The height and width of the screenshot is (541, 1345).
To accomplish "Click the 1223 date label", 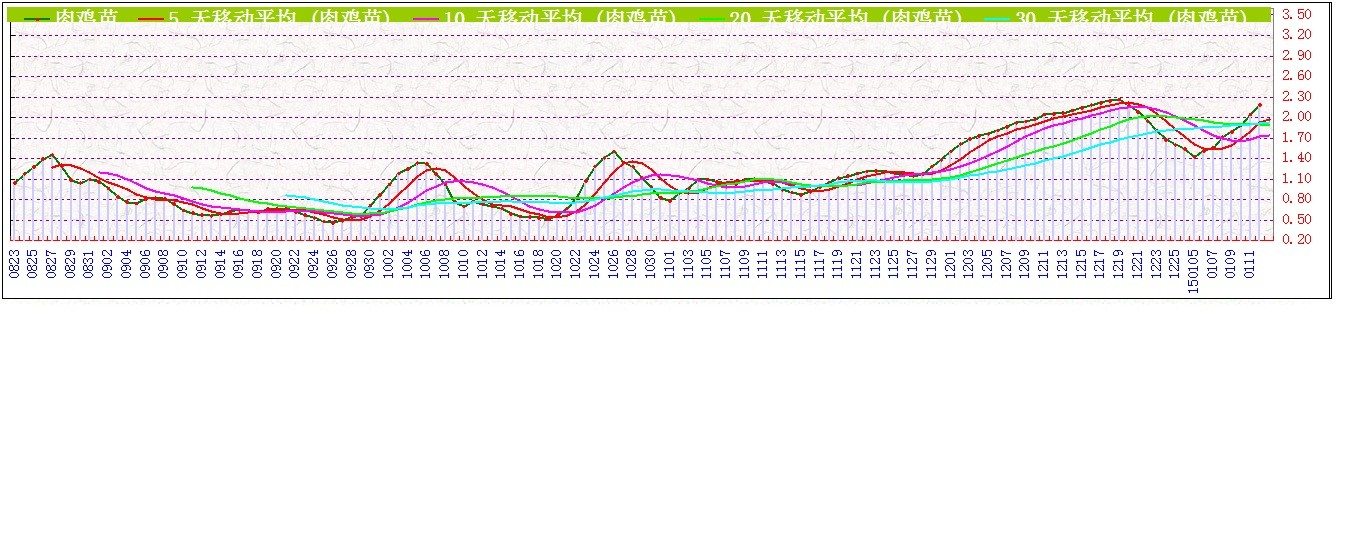I will click(x=1155, y=263).
